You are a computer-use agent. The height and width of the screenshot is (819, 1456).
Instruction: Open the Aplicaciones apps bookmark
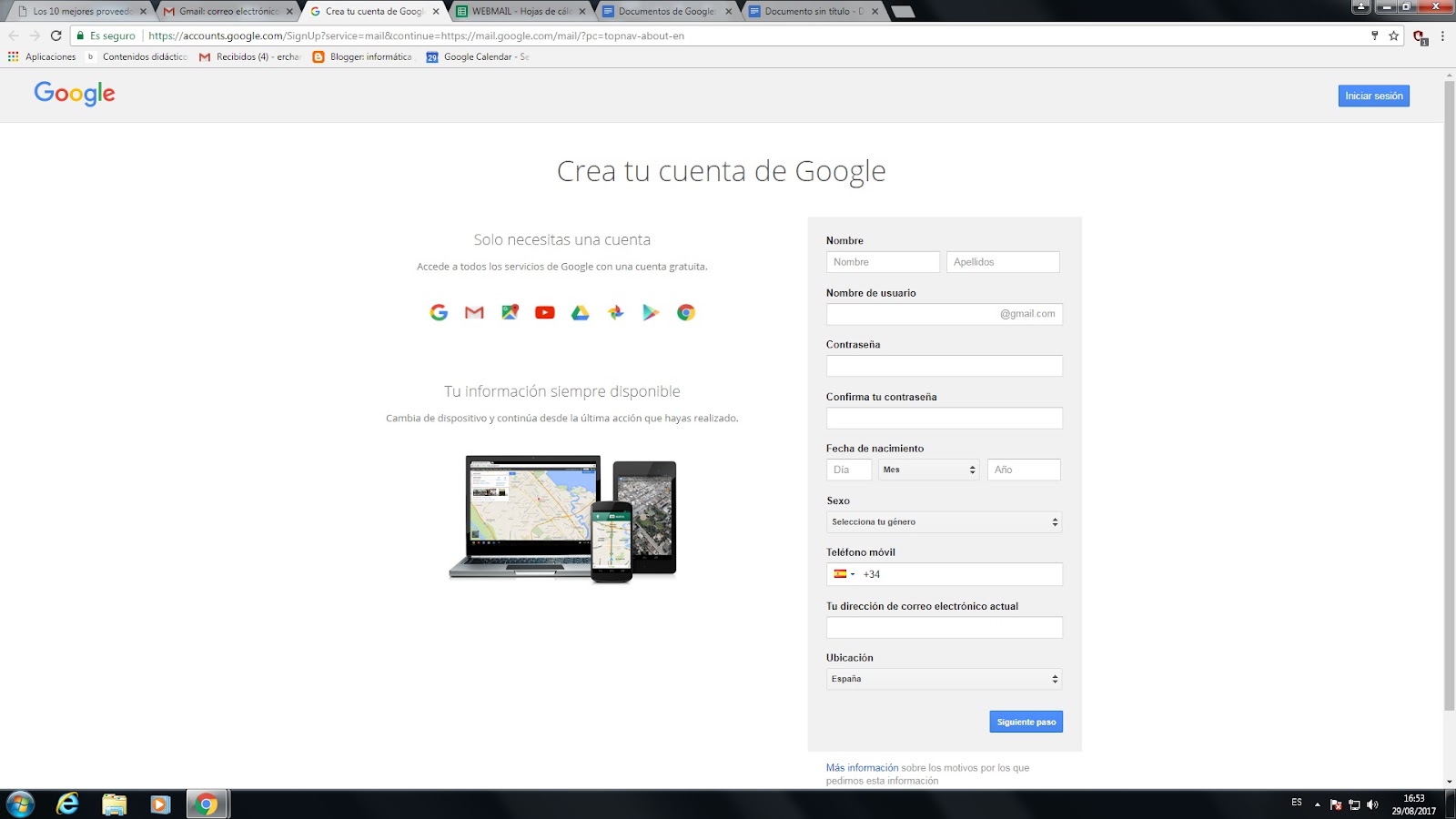[42, 56]
